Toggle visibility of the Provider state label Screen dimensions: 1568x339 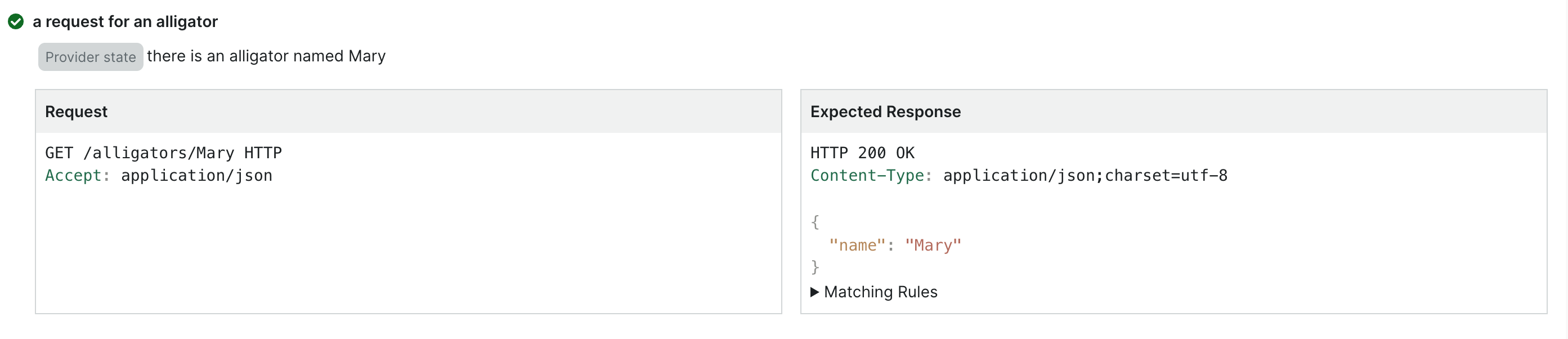point(90,57)
